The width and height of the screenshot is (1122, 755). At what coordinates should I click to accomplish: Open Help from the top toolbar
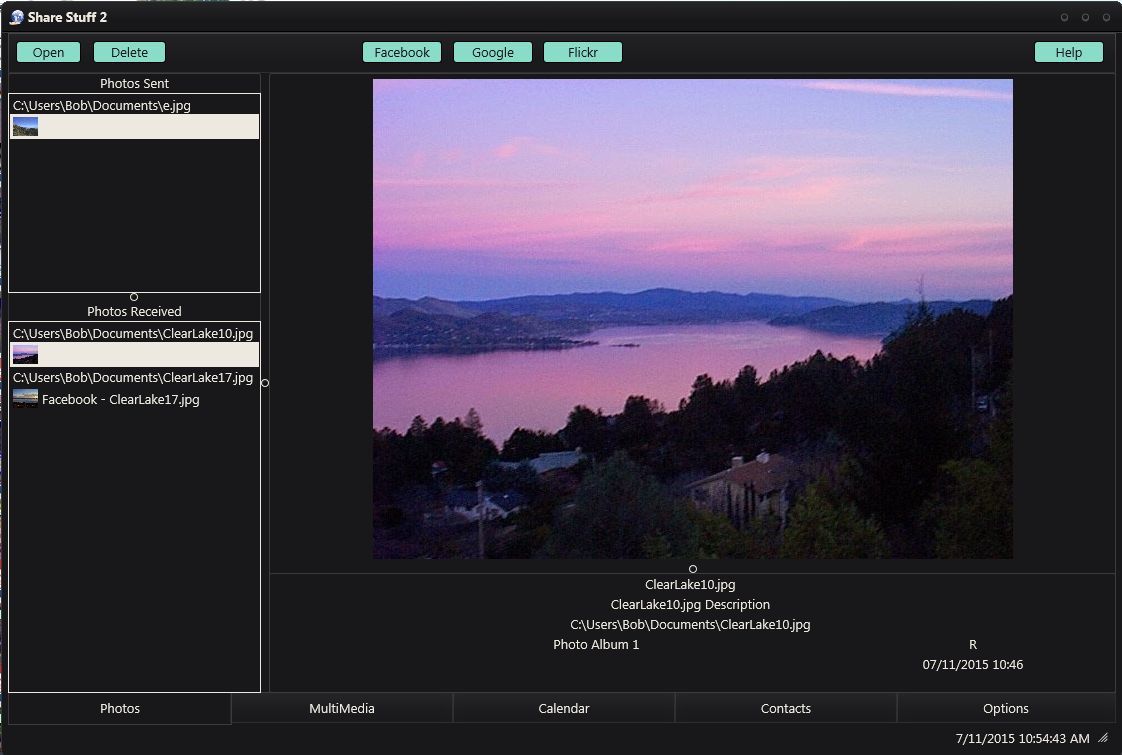(1068, 53)
